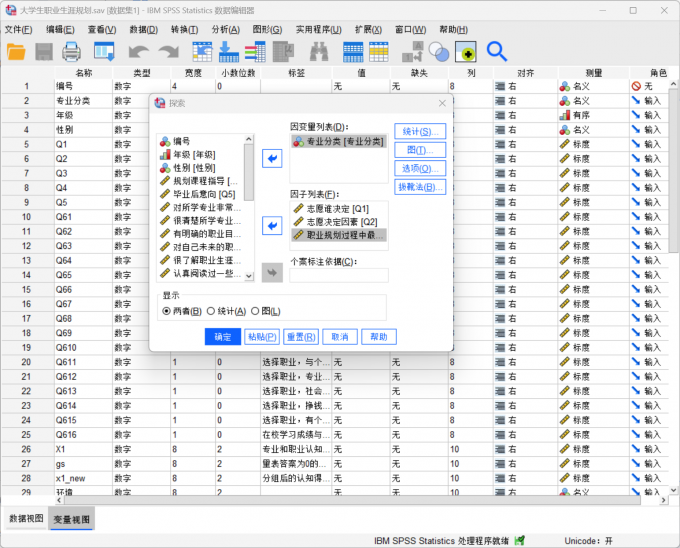Select 志愿谁决定 [Q1] in factor list
Screen dimensions: 680x548
(338, 209)
